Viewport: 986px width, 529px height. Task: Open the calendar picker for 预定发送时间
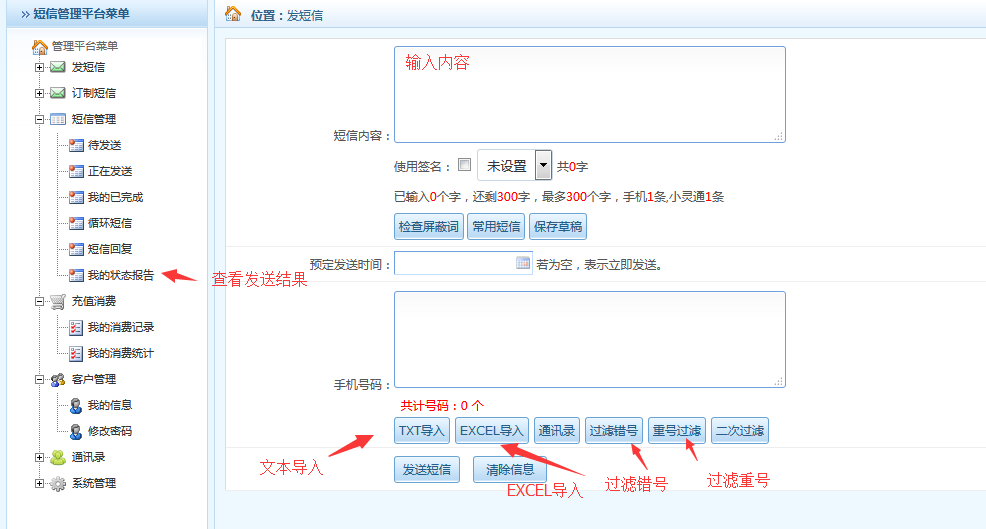coord(523,263)
